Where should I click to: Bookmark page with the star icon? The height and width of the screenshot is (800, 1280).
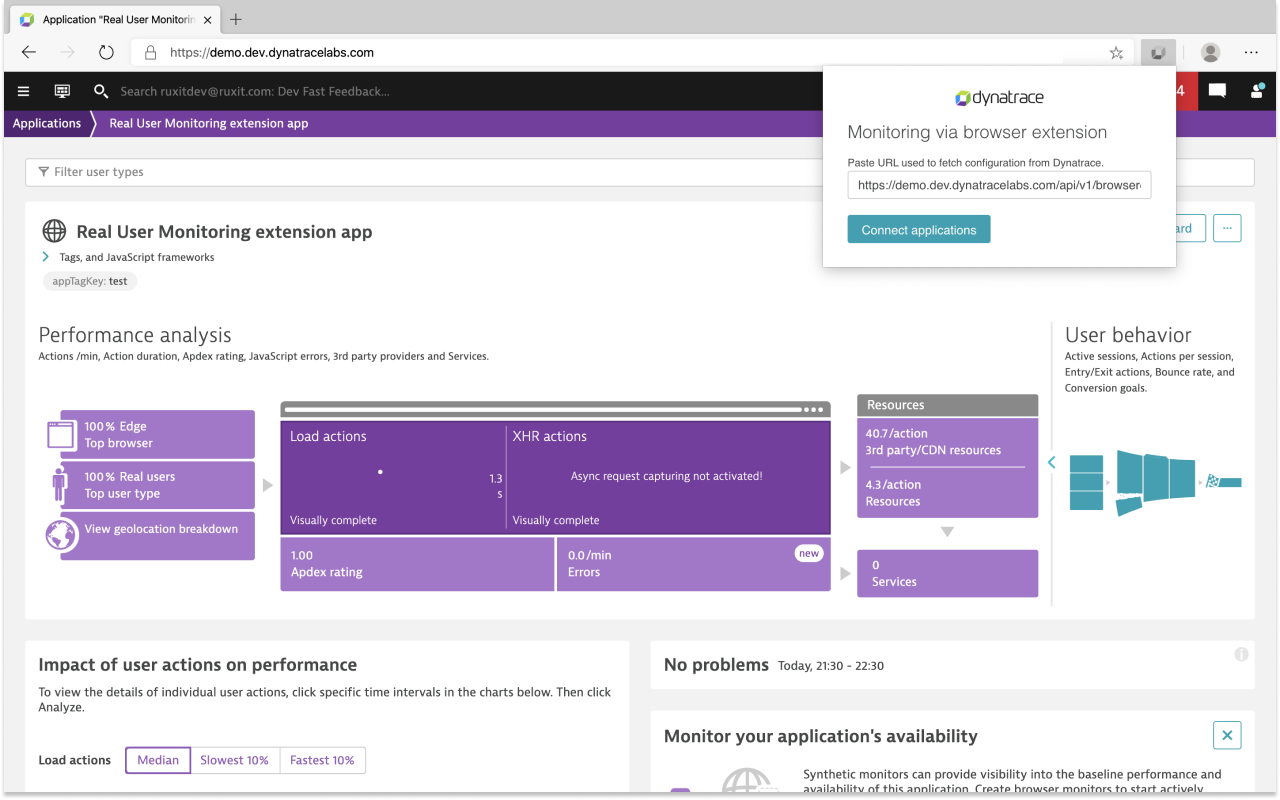(1116, 53)
